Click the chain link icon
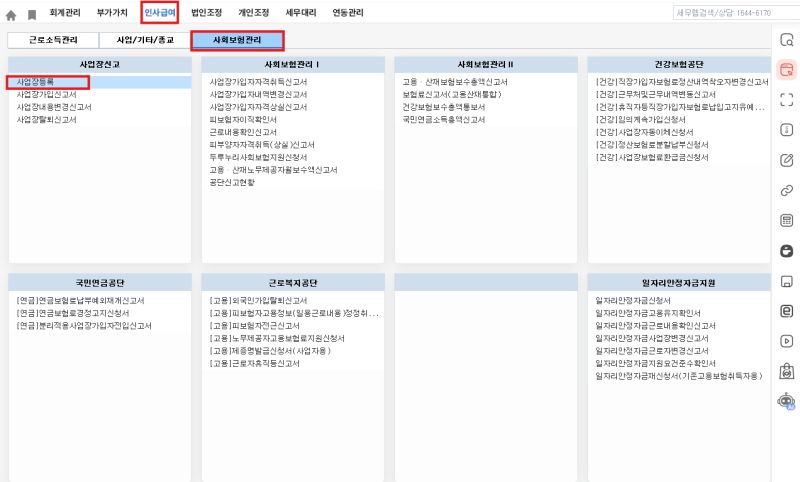The image size is (800, 482). pos(787,190)
